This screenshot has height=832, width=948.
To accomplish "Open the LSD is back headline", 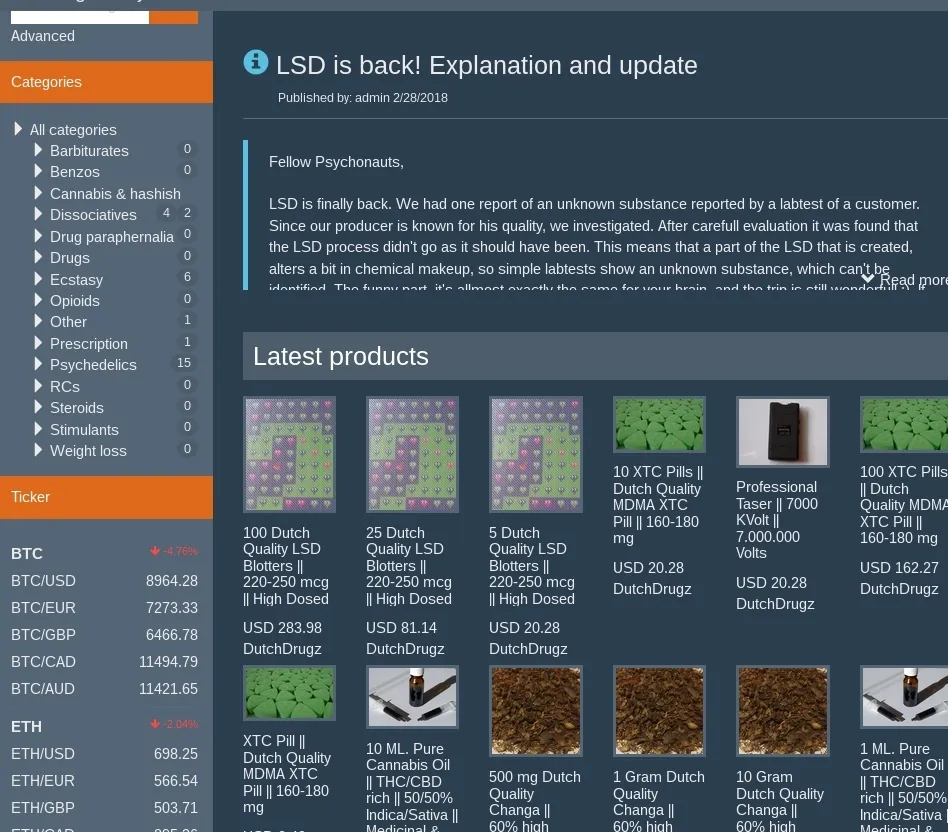I will point(487,65).
